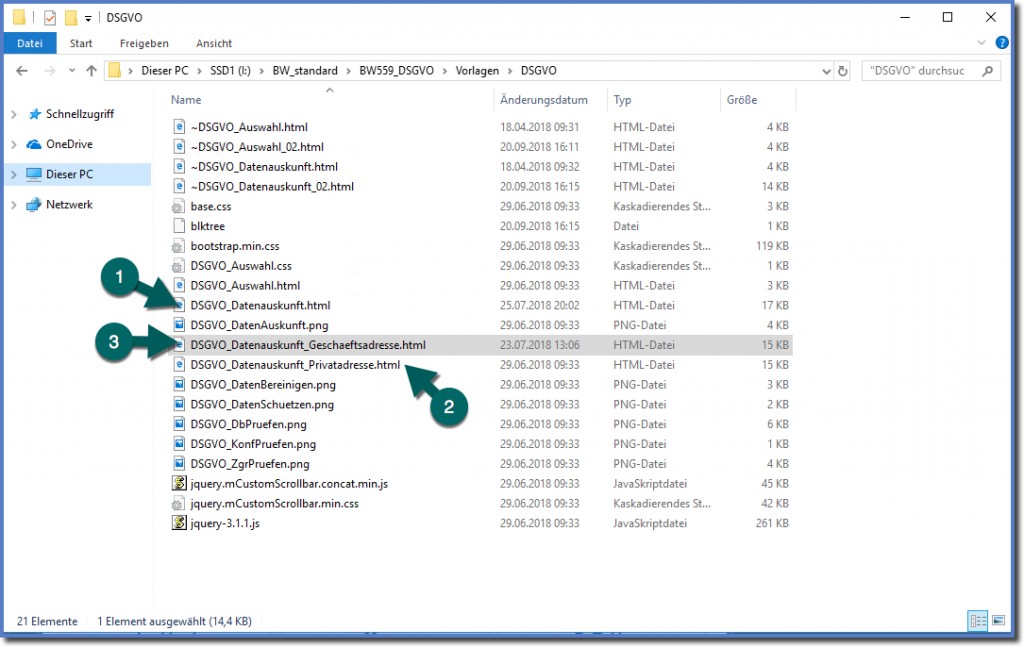Click the help question mark icon
1024x647 pixels.
coord(1000,44)
